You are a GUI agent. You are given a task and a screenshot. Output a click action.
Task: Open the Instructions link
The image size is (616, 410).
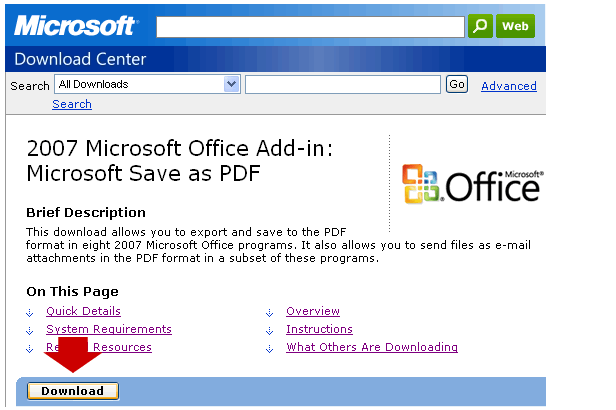[319, 329]
